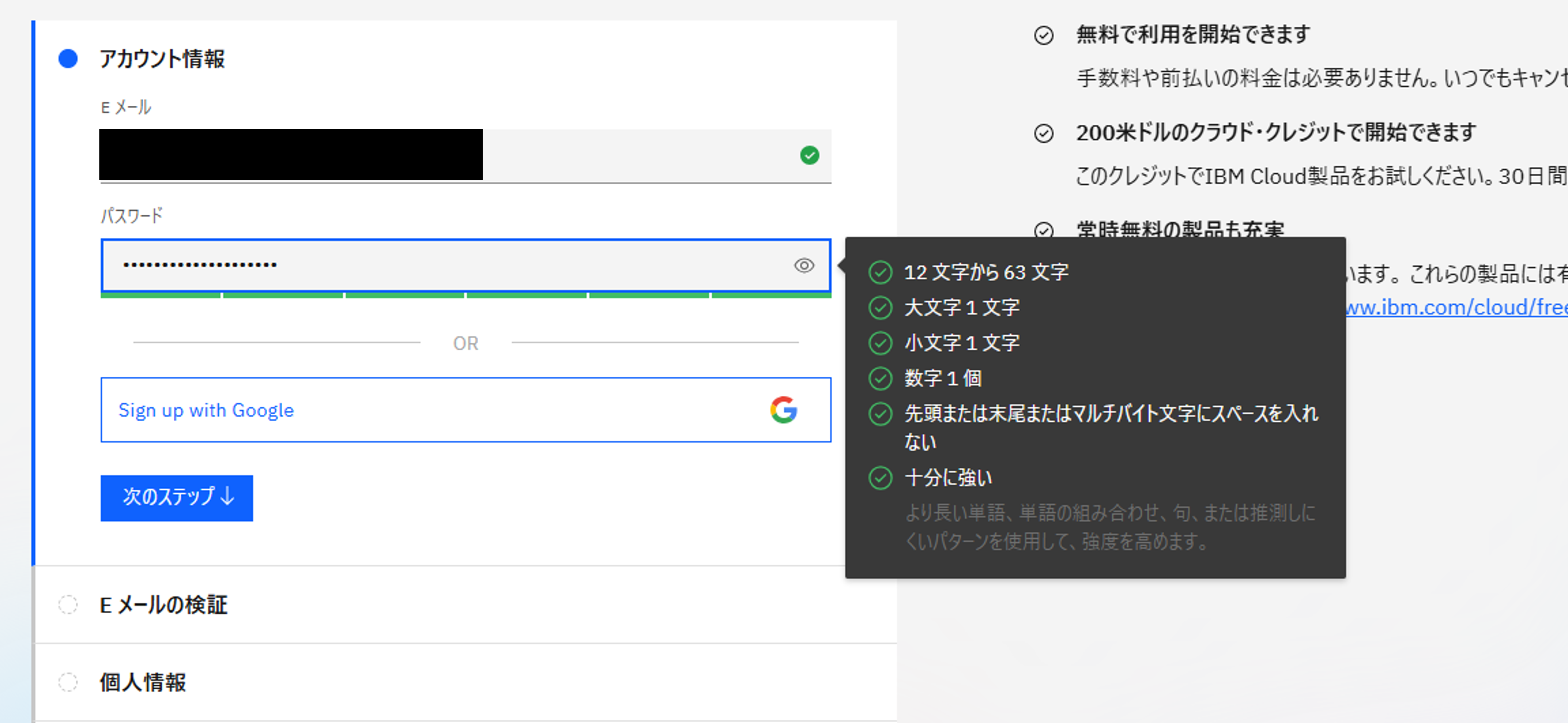Click checkmark beside 十分に強い rule
The image size is (1568, 723).
tap(880, 477)
